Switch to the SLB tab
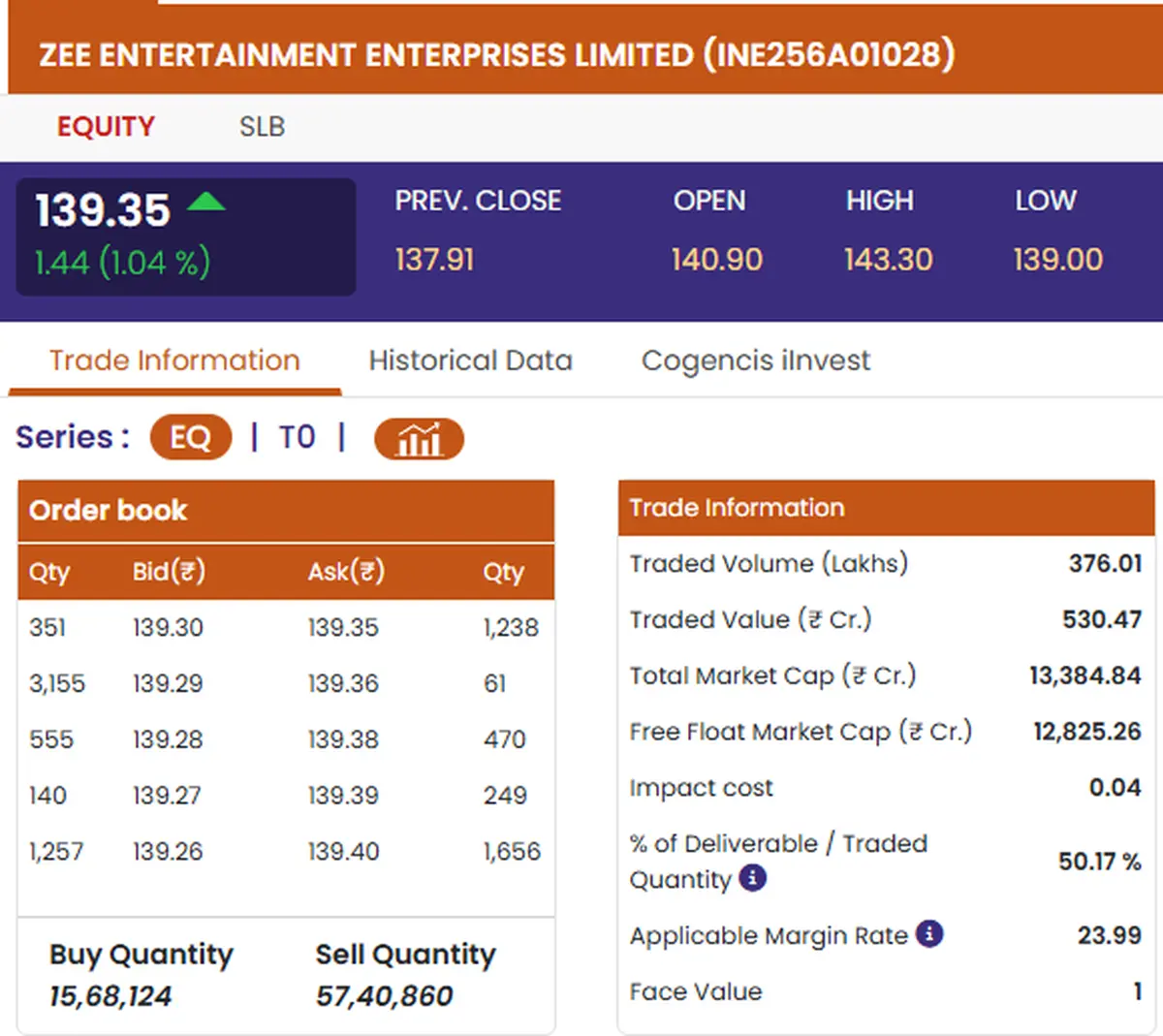This screenshot has height=1036, width=1163. (262, 127)
